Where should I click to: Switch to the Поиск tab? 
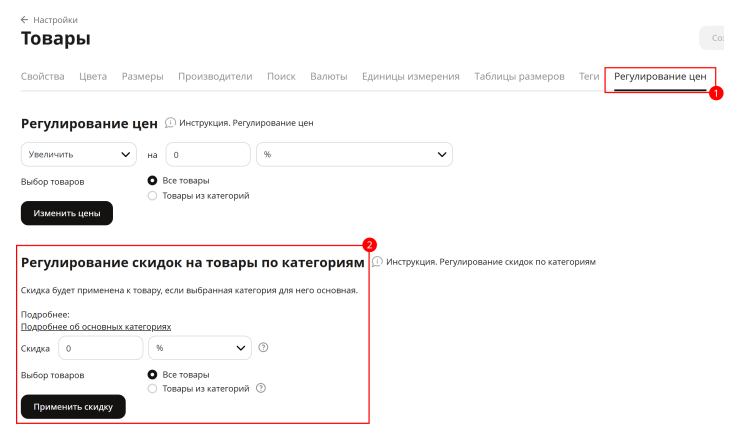pyautogui.click(x=281, y=76)
